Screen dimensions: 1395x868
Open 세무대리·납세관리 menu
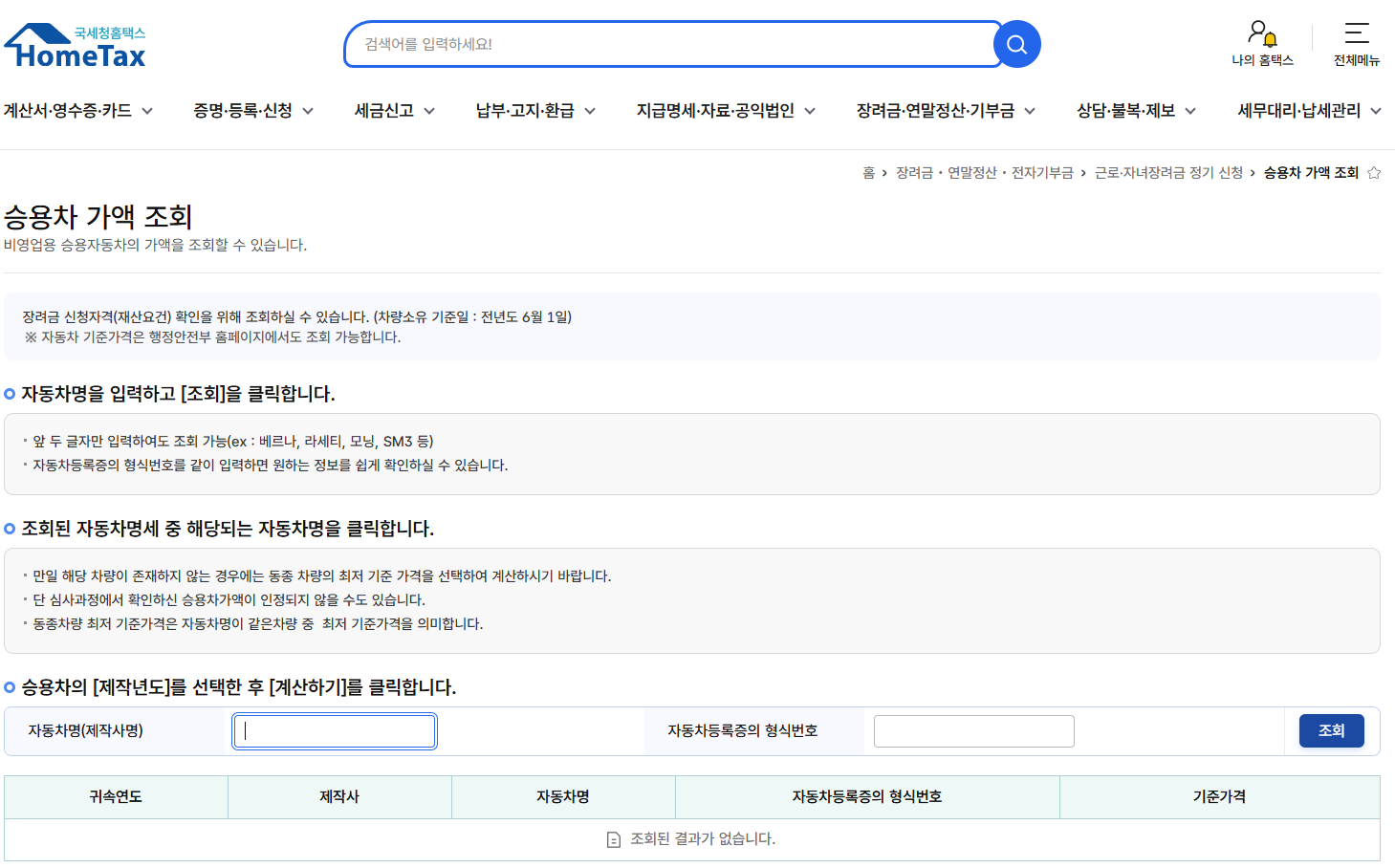pos(1298,111)
